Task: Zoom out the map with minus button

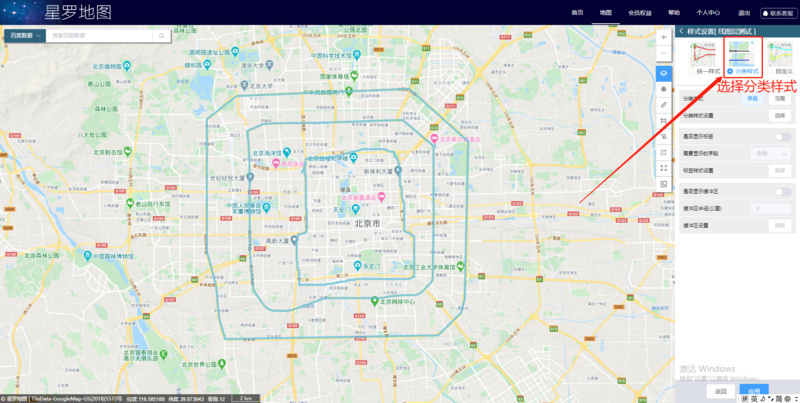Action: coord(663,53)
